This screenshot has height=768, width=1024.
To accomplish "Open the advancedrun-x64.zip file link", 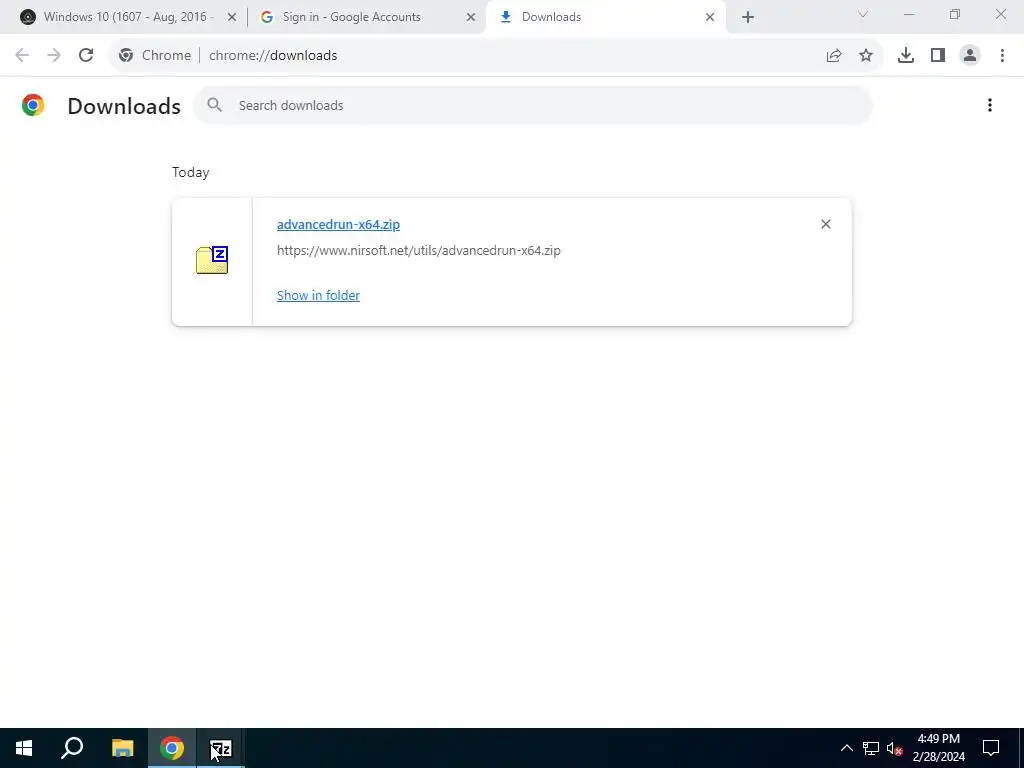I will (x=338, y=224).
